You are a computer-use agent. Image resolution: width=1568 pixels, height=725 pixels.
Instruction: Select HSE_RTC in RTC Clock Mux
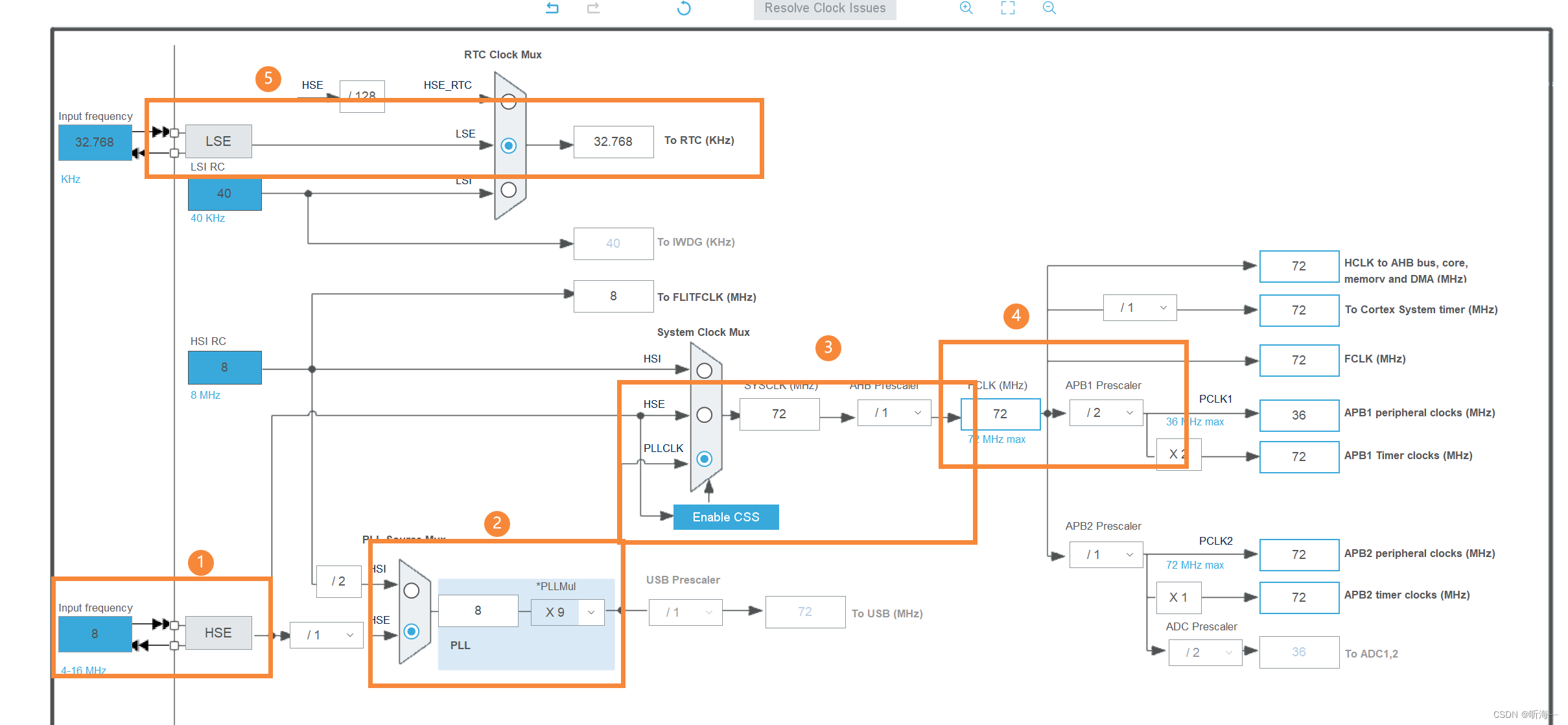point(509,102)
